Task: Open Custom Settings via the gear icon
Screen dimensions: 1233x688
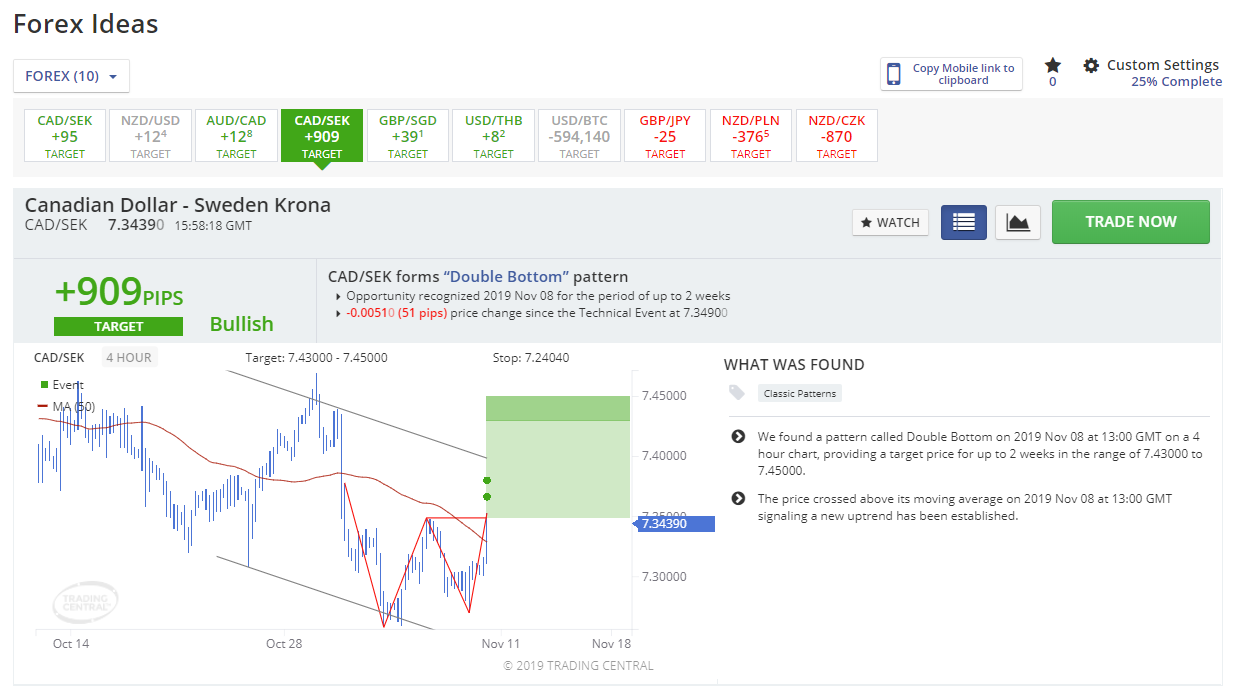Action: [x=1091, y=64]
